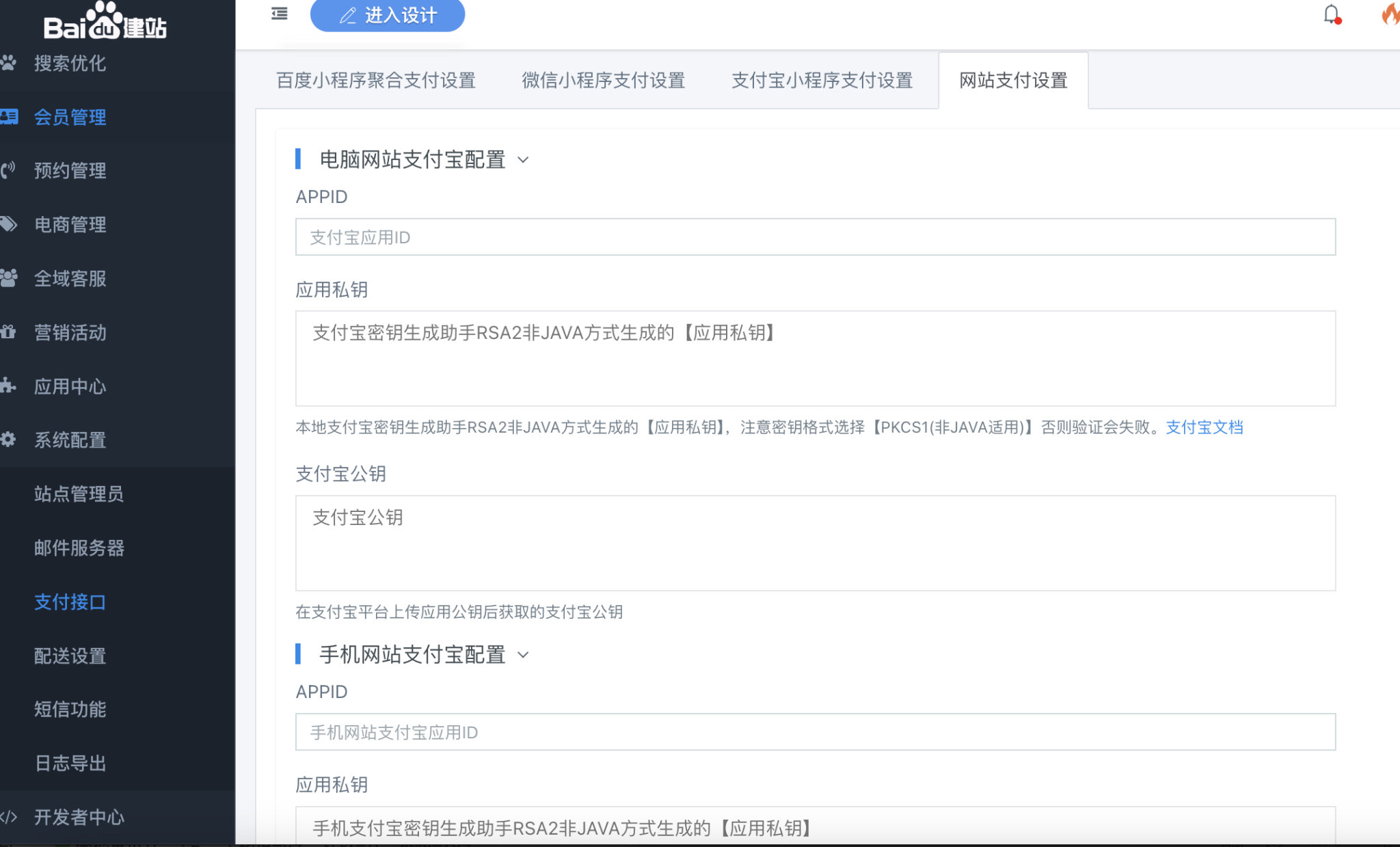Click the gift icon beside 营销活动
Viewport: 1400px width, 847px height.
8,332
